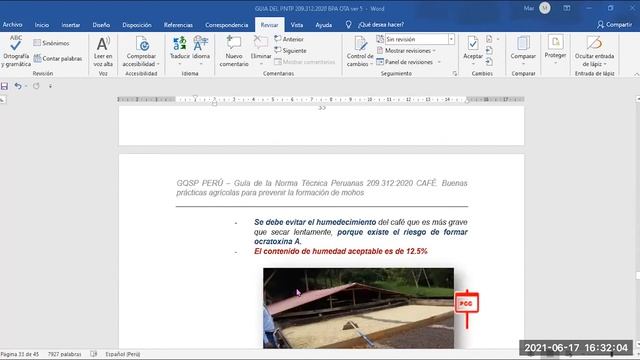This screenshot has width=640, height=360.
Task: Open the Proteger menu
Action: pos(555,50)
